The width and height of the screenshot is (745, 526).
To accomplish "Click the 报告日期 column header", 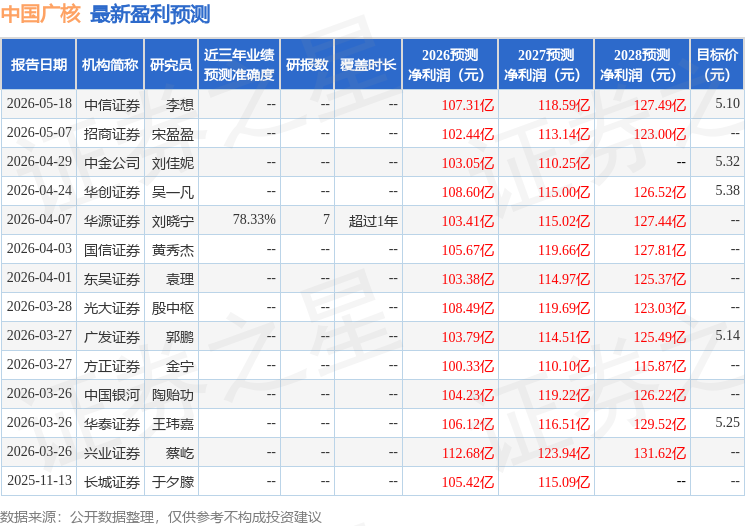I will point(38,65).
